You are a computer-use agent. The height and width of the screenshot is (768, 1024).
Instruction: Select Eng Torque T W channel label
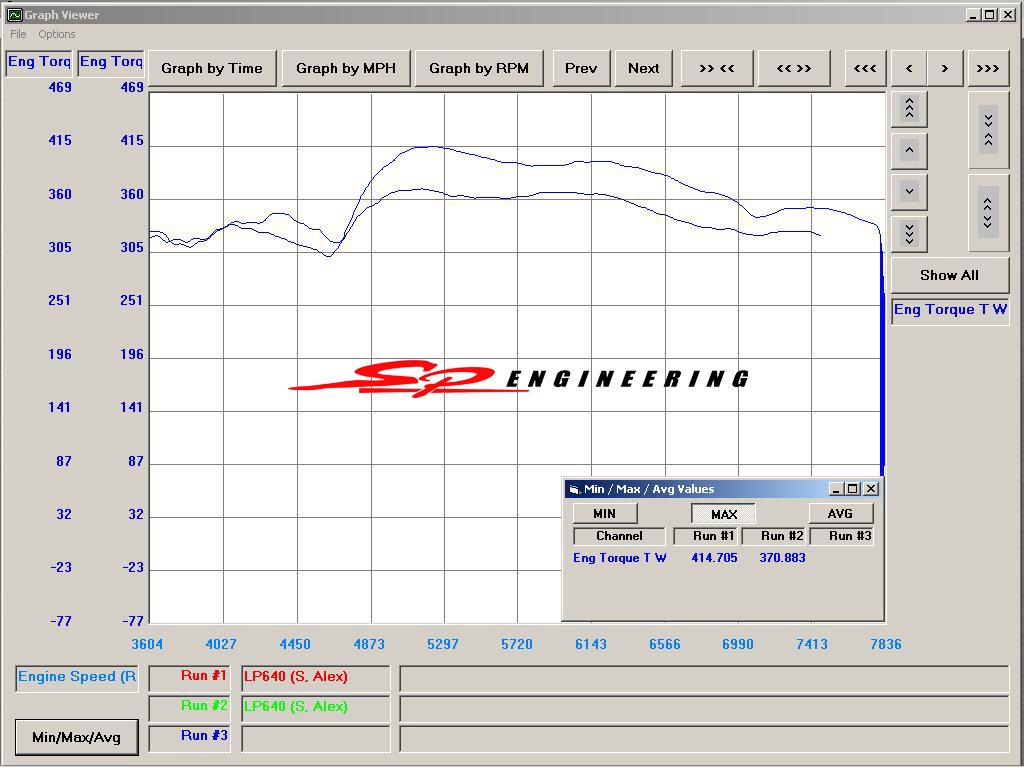click(950, 310)
